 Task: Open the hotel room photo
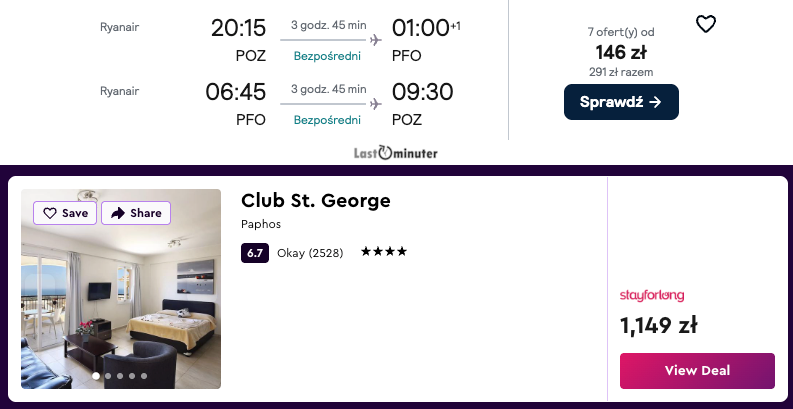[x=121, y=300]
